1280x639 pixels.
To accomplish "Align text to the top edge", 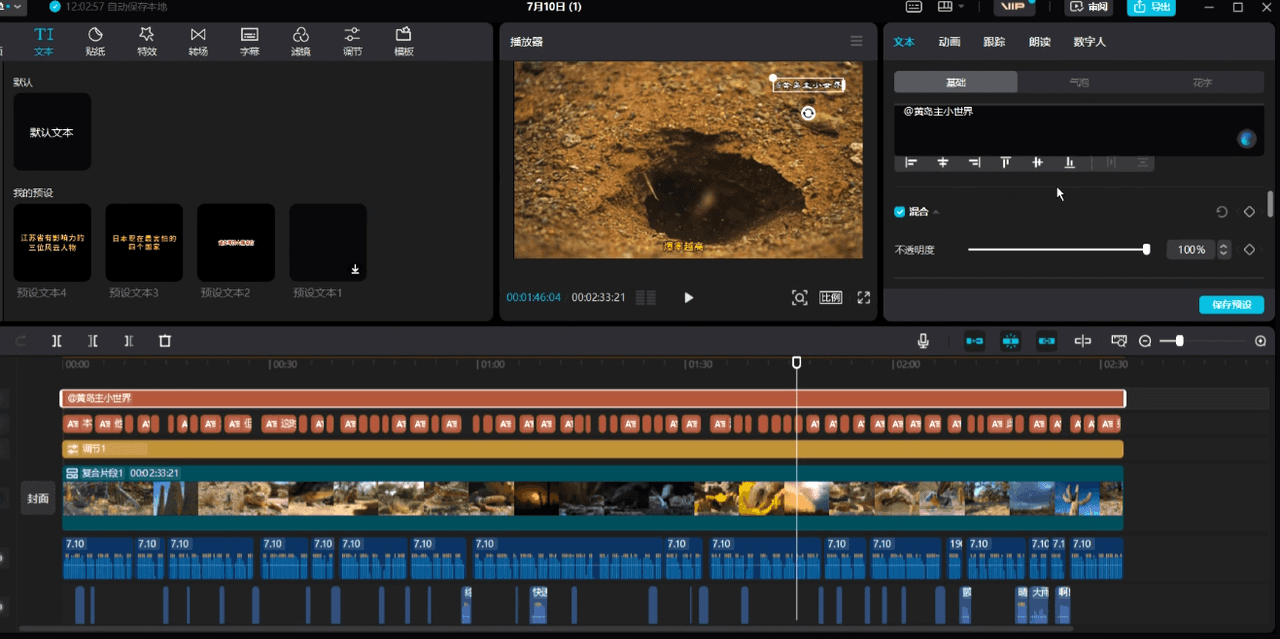I will click(1006, 162).
